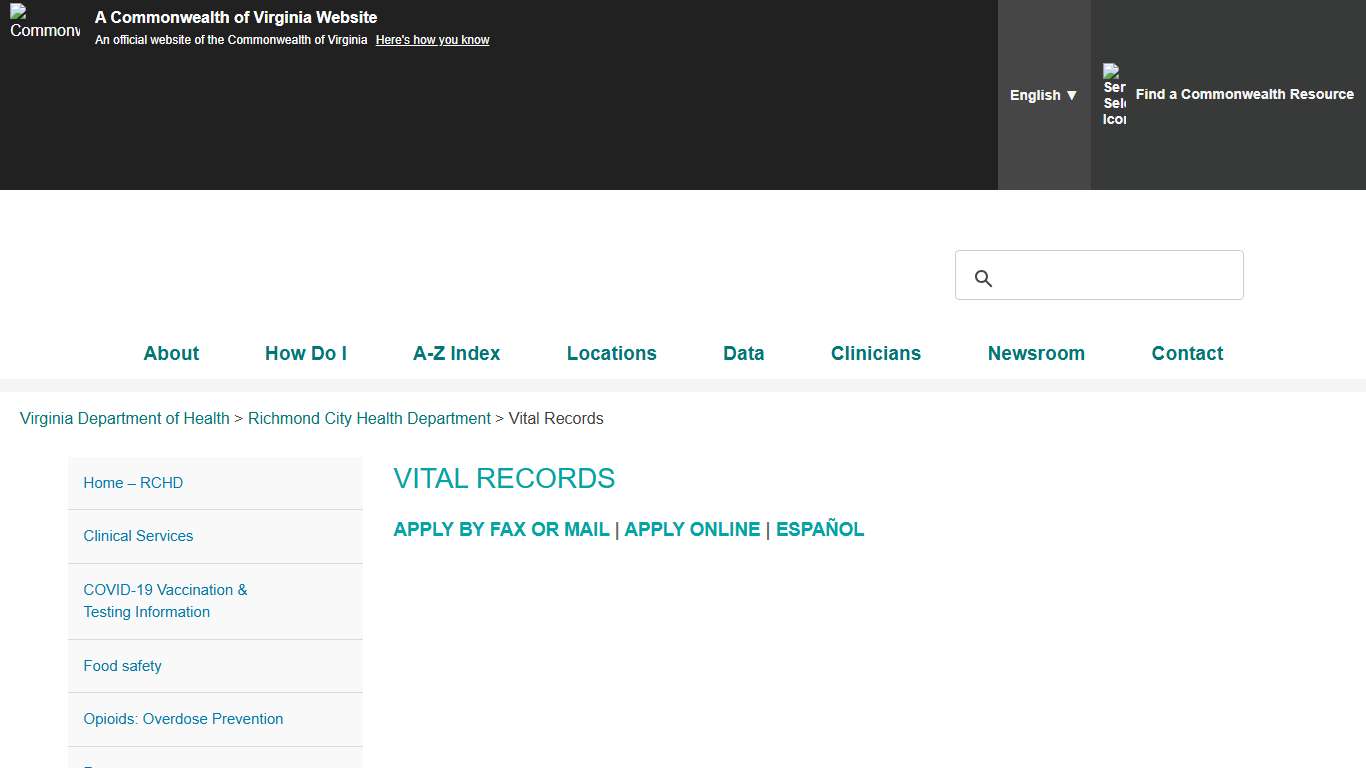The width and height of the screenshot is (1366, 768).
Task: Click APPLY BY FAX OR MAIL
Action: (x=501, y=529)
